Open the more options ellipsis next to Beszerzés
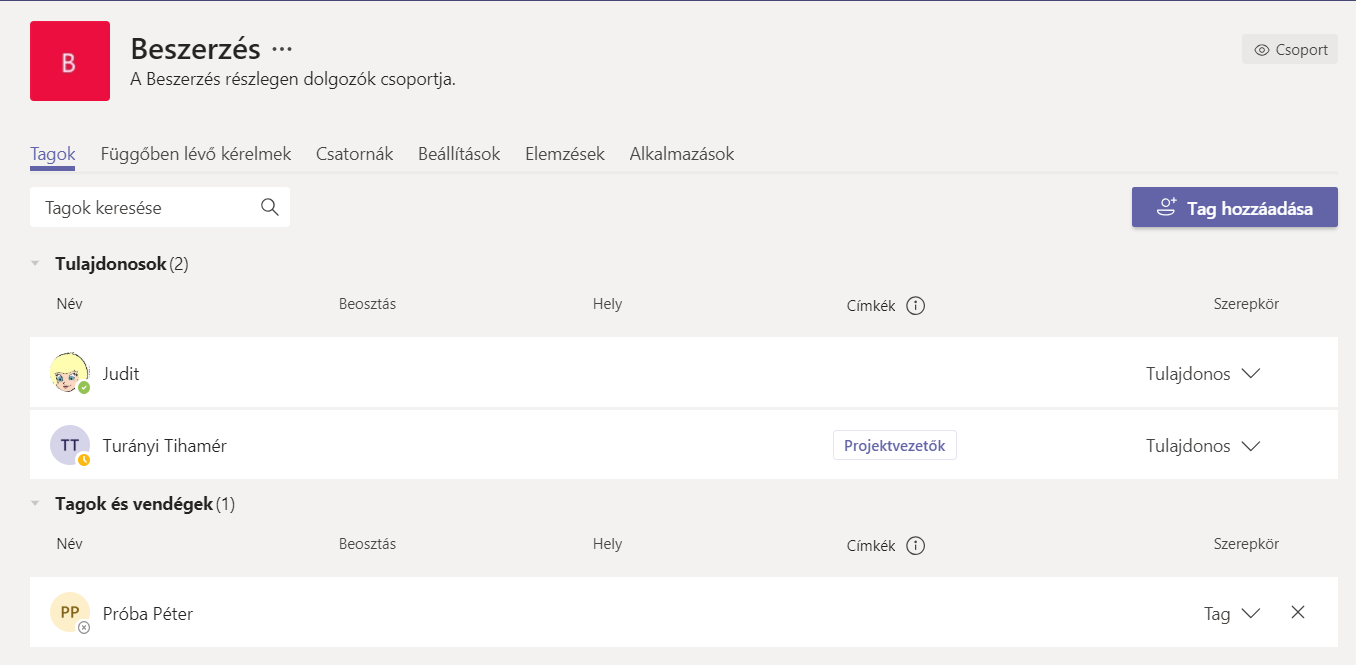 tap(282, 49)
